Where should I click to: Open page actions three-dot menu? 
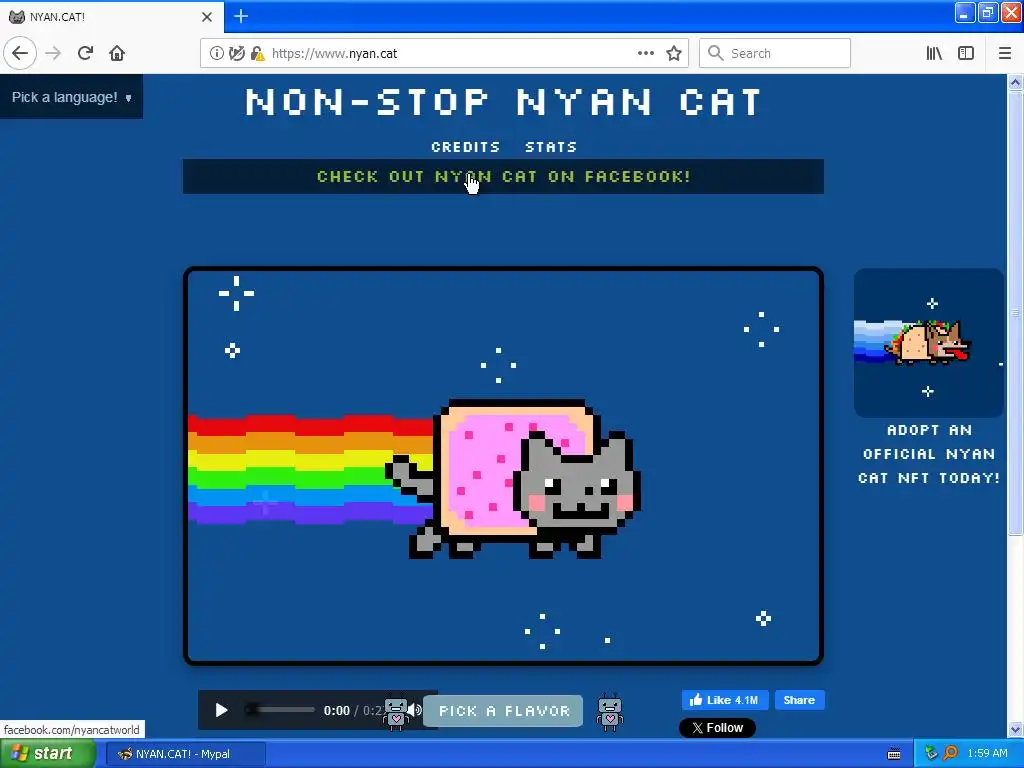[x=646, y=53]
